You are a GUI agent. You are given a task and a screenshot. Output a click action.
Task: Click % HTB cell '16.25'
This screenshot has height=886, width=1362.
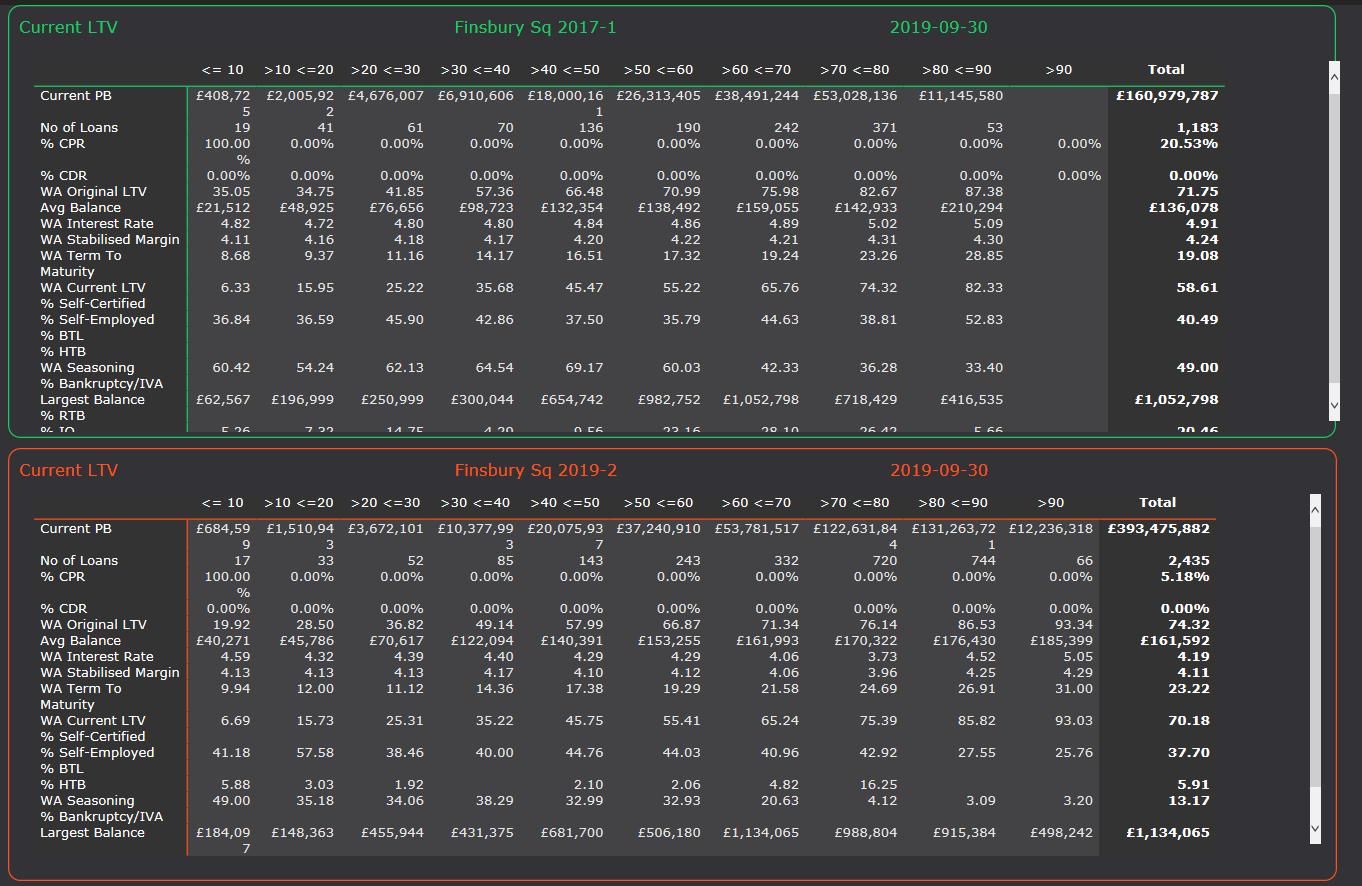[879, 785]
